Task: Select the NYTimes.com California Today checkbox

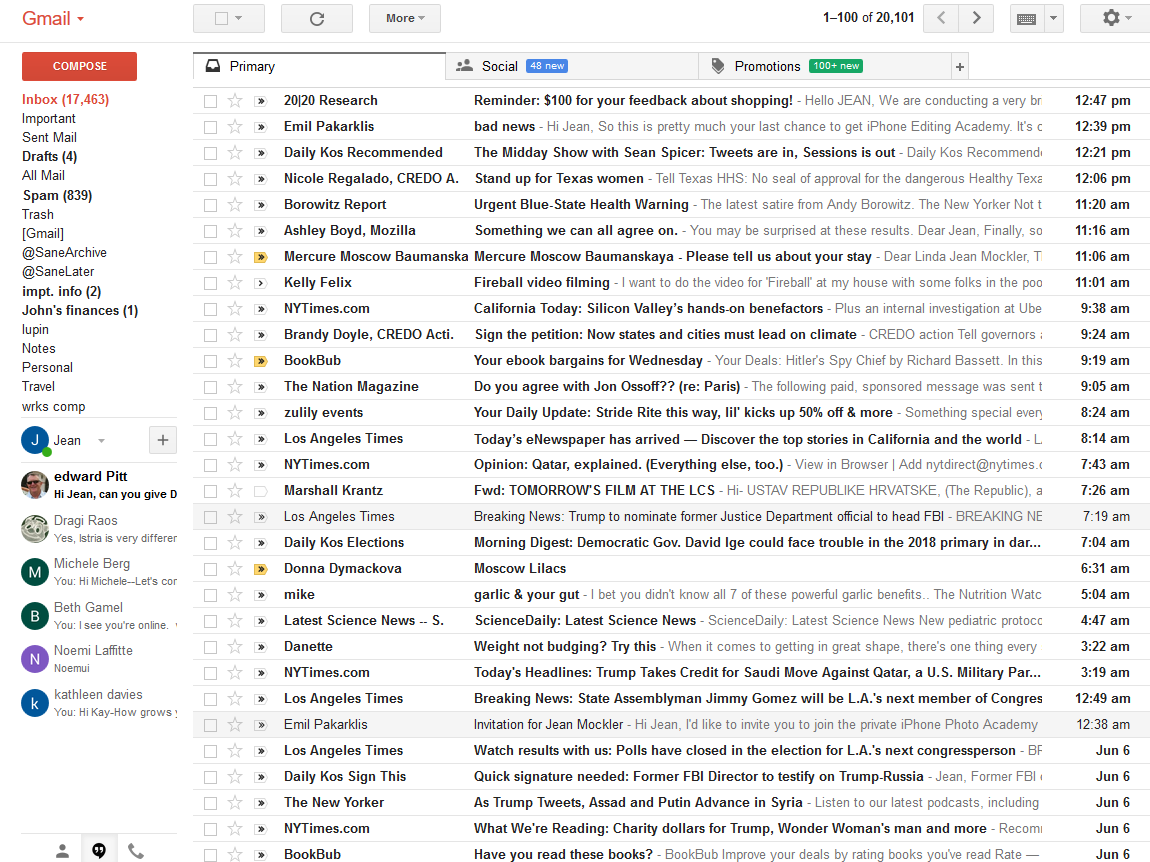Action: tap(210, 310)
